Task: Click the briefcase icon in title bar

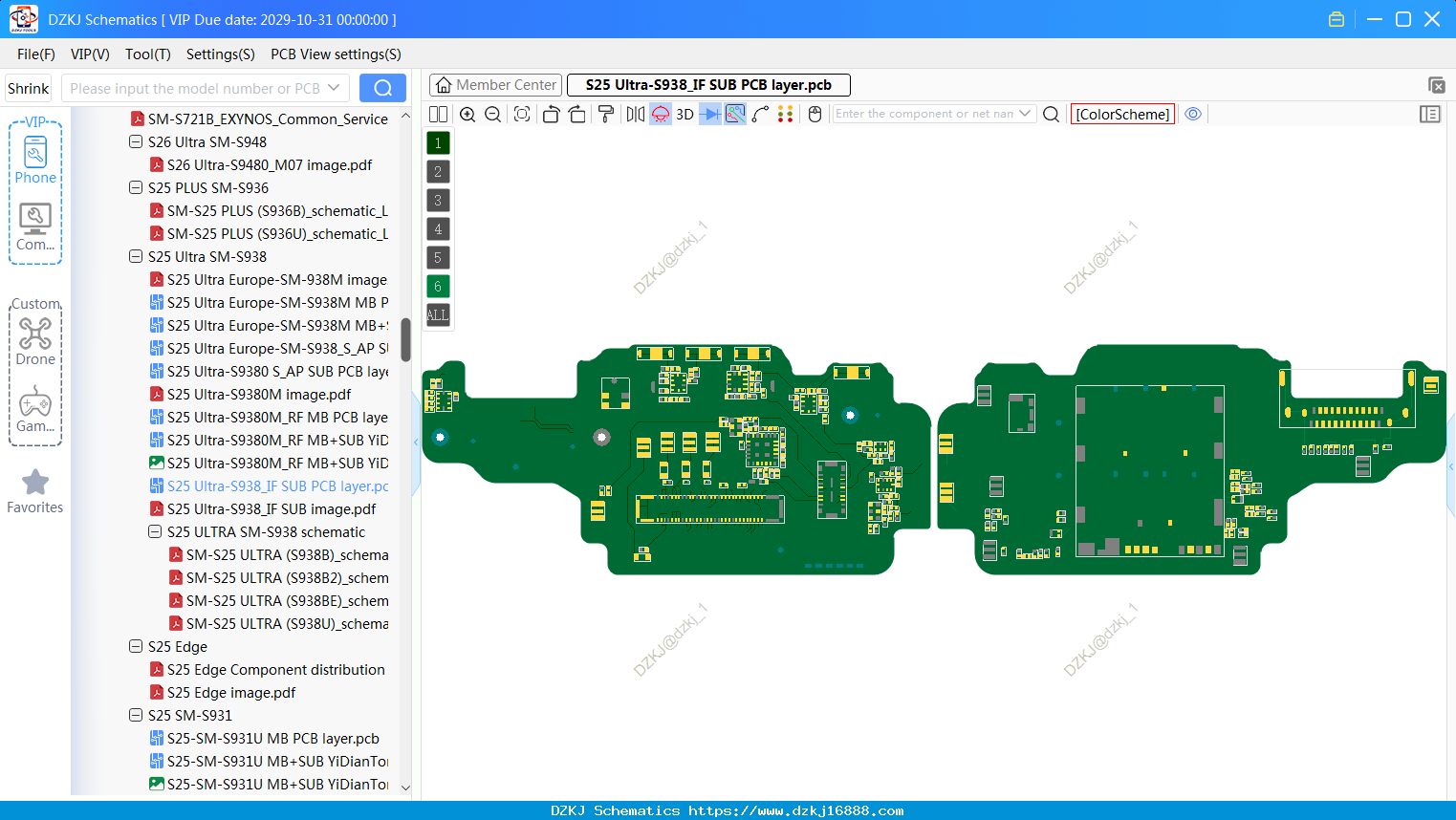Action: (1336, 19)
